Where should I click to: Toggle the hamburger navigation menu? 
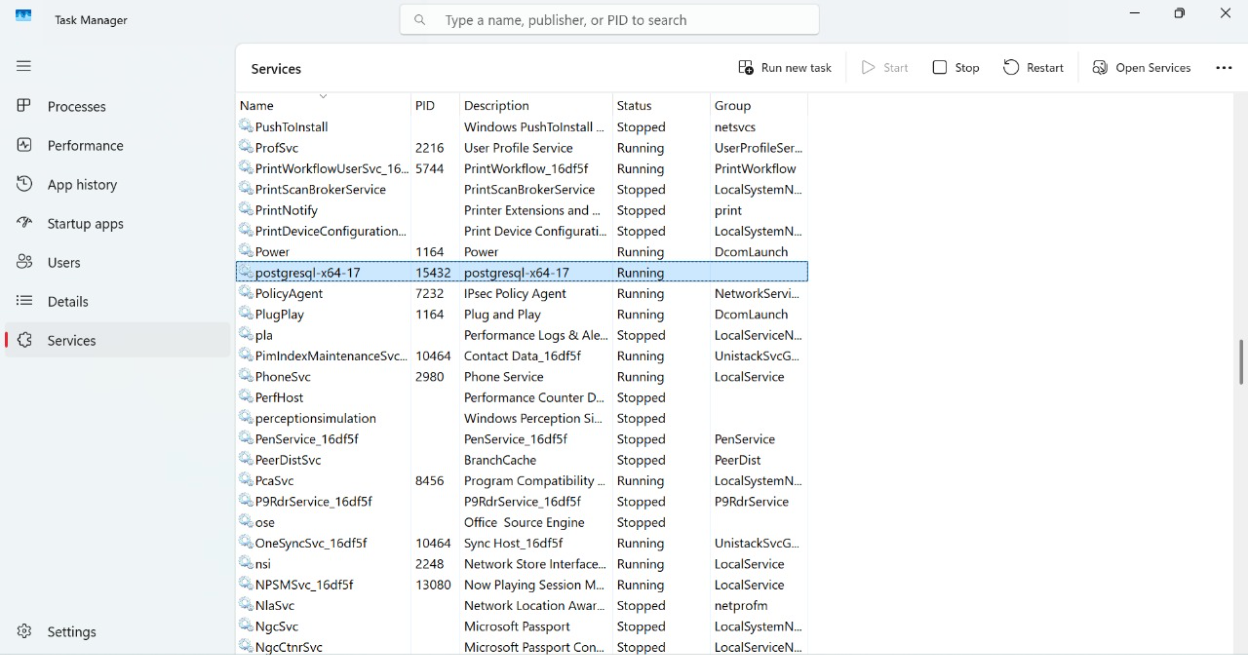pos(24,66)
